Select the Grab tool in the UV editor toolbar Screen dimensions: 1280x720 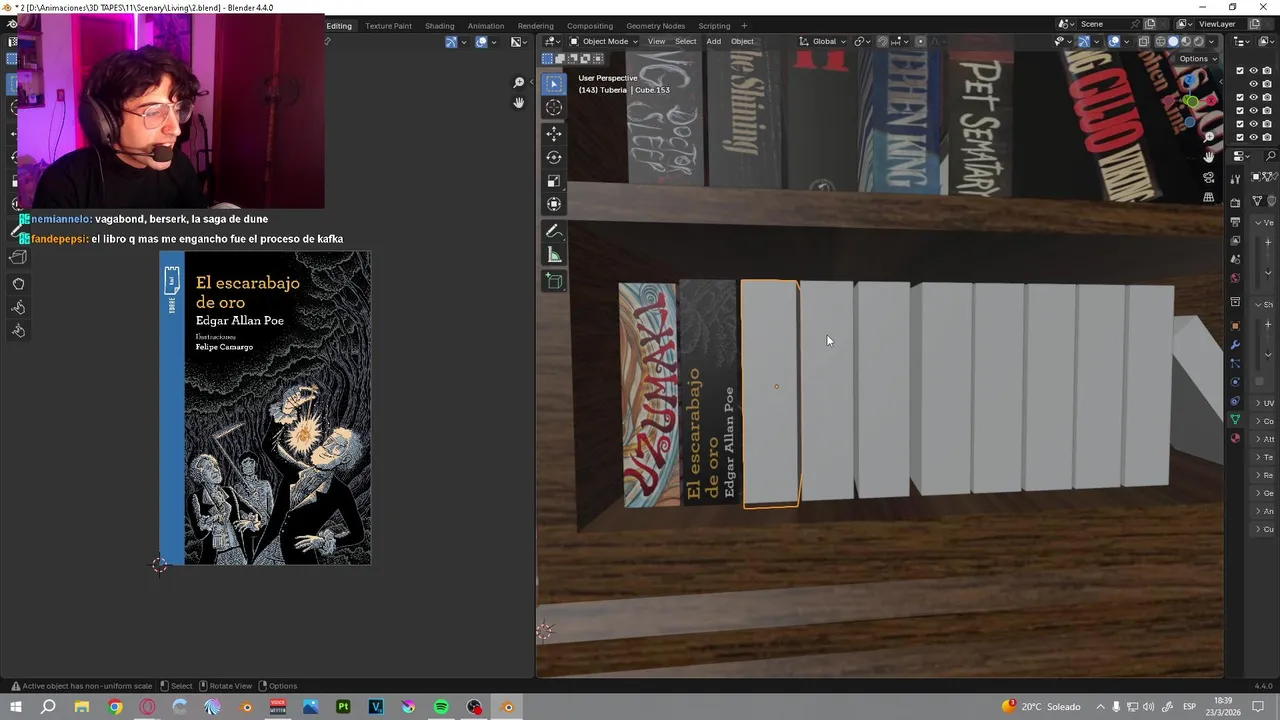pos(18,284)
